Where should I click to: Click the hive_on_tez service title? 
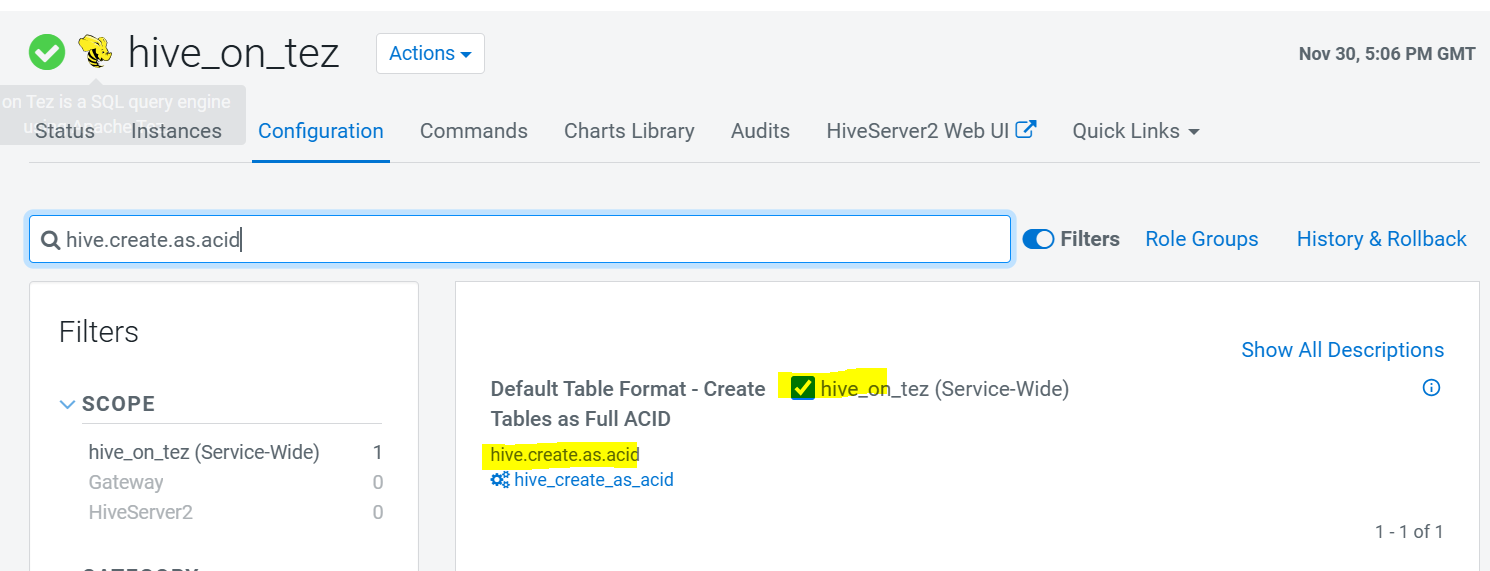pos(234,53)
